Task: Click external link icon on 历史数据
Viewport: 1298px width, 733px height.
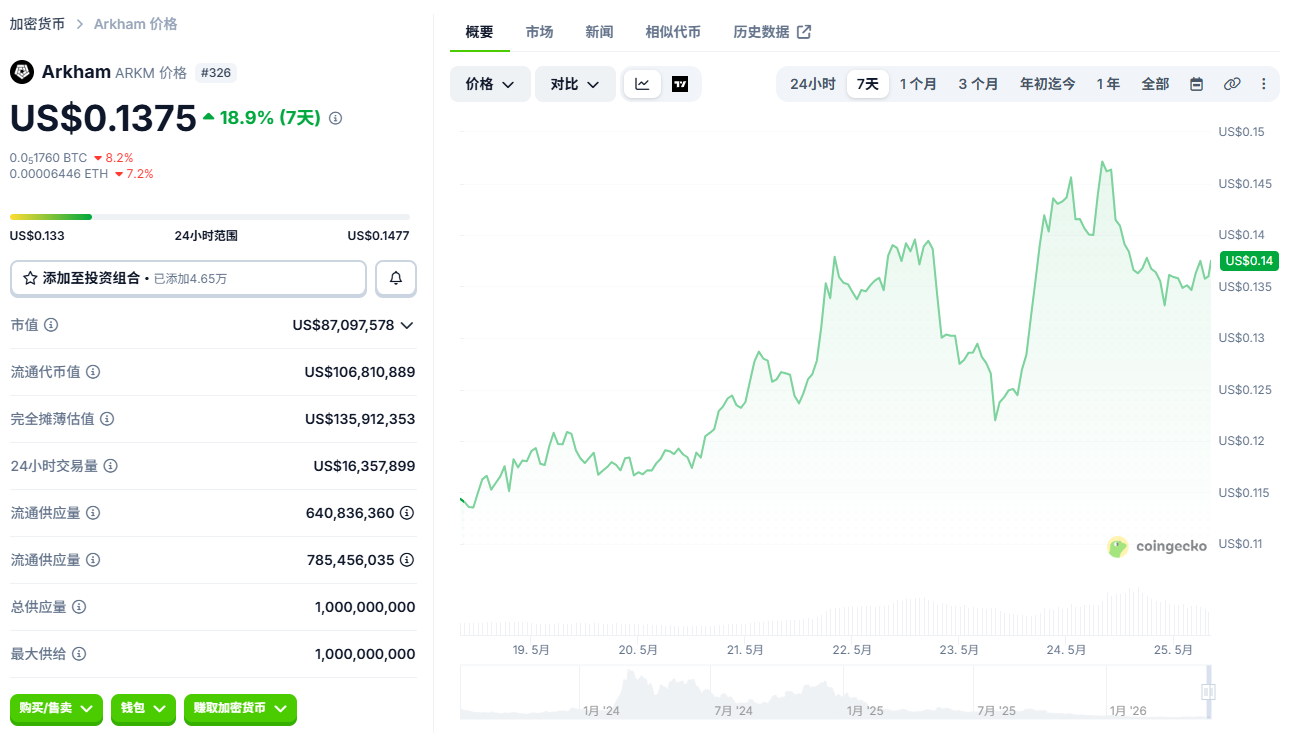Action: tap(804, 32)
